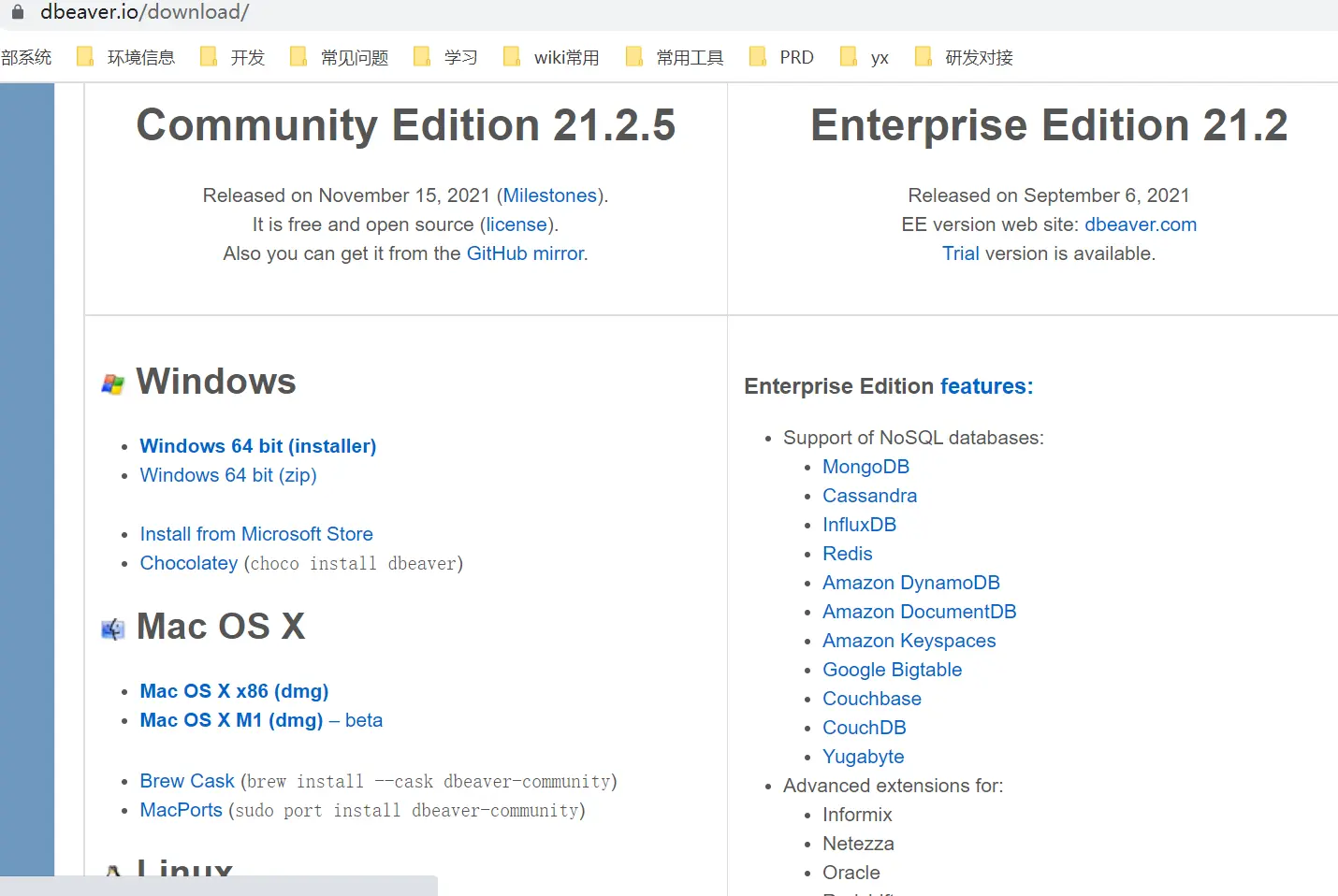Image resolution: width=1338 pixels, height=896 pixels.
Task: Click the Oracle list item
Action: (x=851, y=873)
